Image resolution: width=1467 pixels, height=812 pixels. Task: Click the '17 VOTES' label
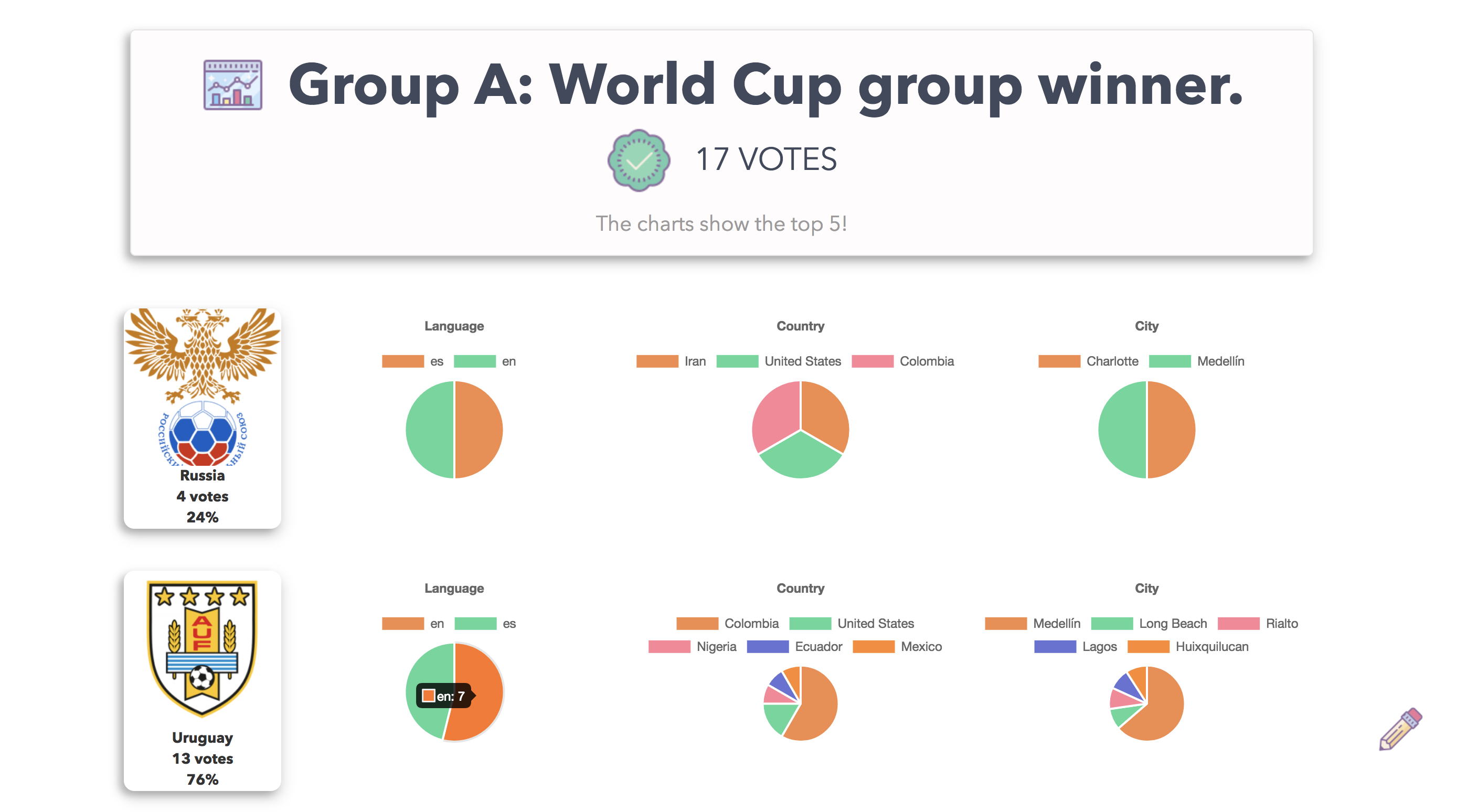[x=767, y=160]
